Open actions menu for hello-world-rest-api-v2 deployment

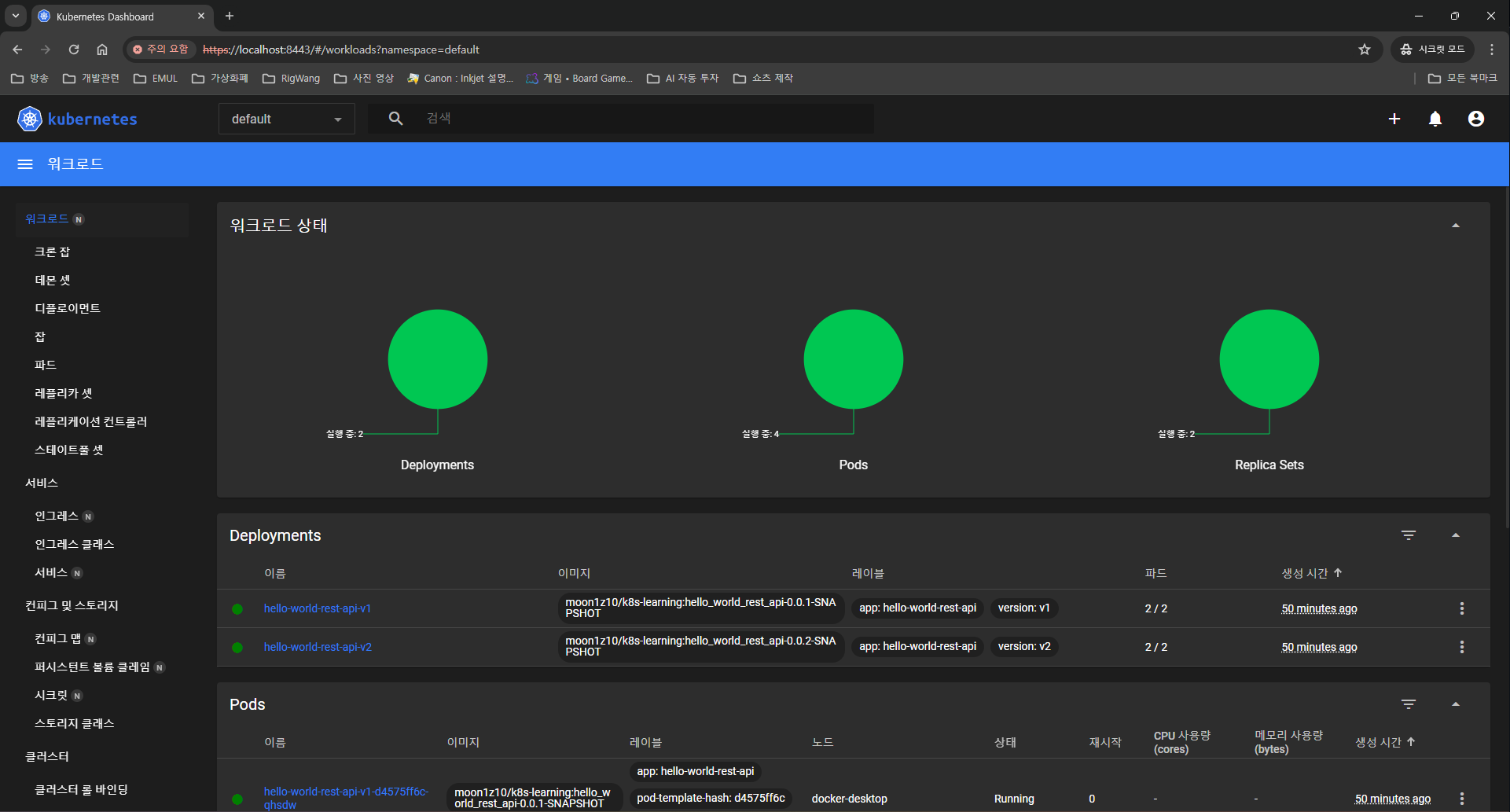click(1462, 647)
